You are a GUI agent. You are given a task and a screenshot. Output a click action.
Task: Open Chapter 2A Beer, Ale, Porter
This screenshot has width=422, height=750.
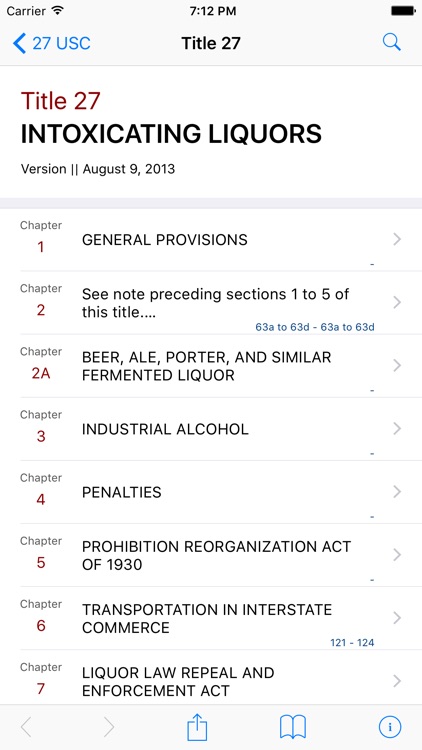[211, 366]
